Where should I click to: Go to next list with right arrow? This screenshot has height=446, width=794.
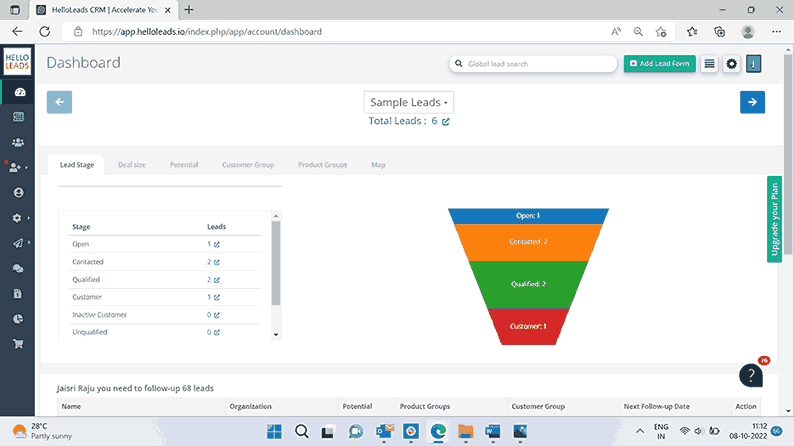752,101
